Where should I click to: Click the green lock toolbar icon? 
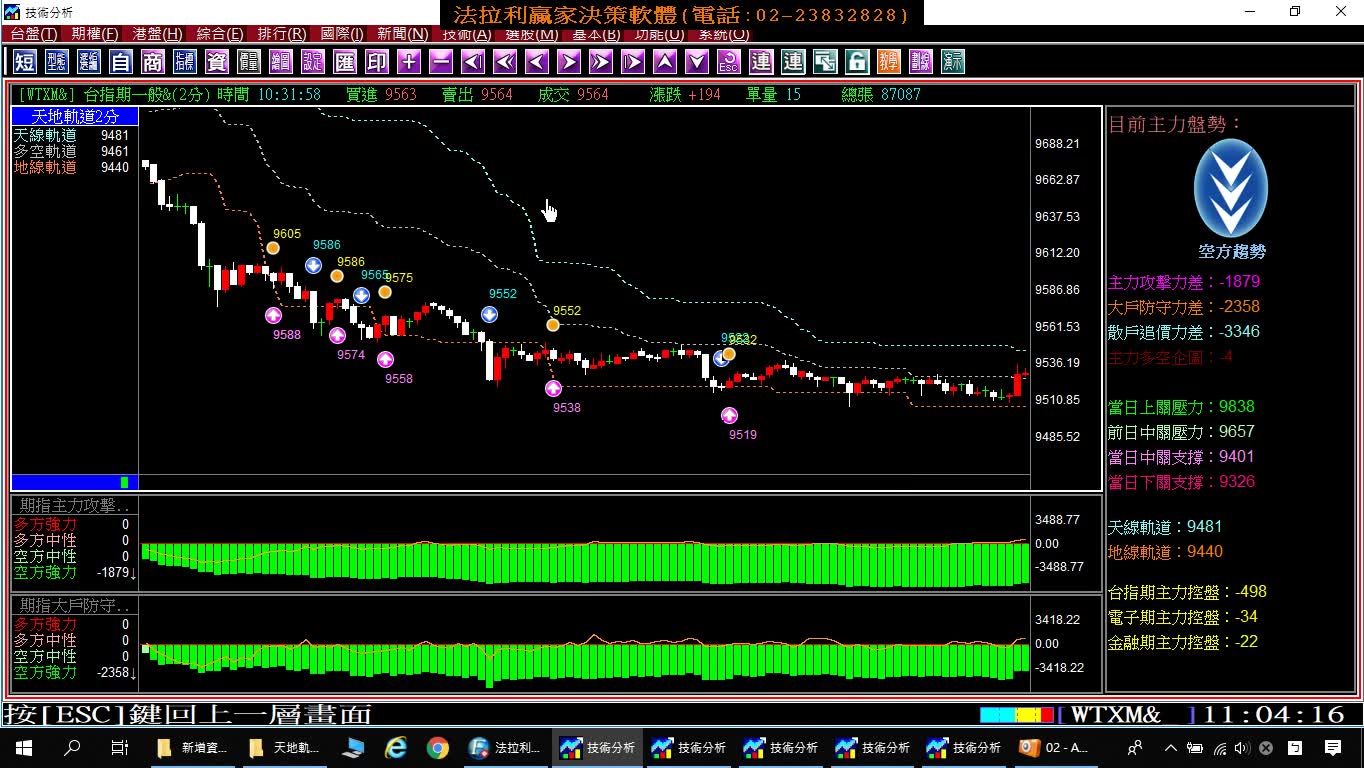[857, 62]
